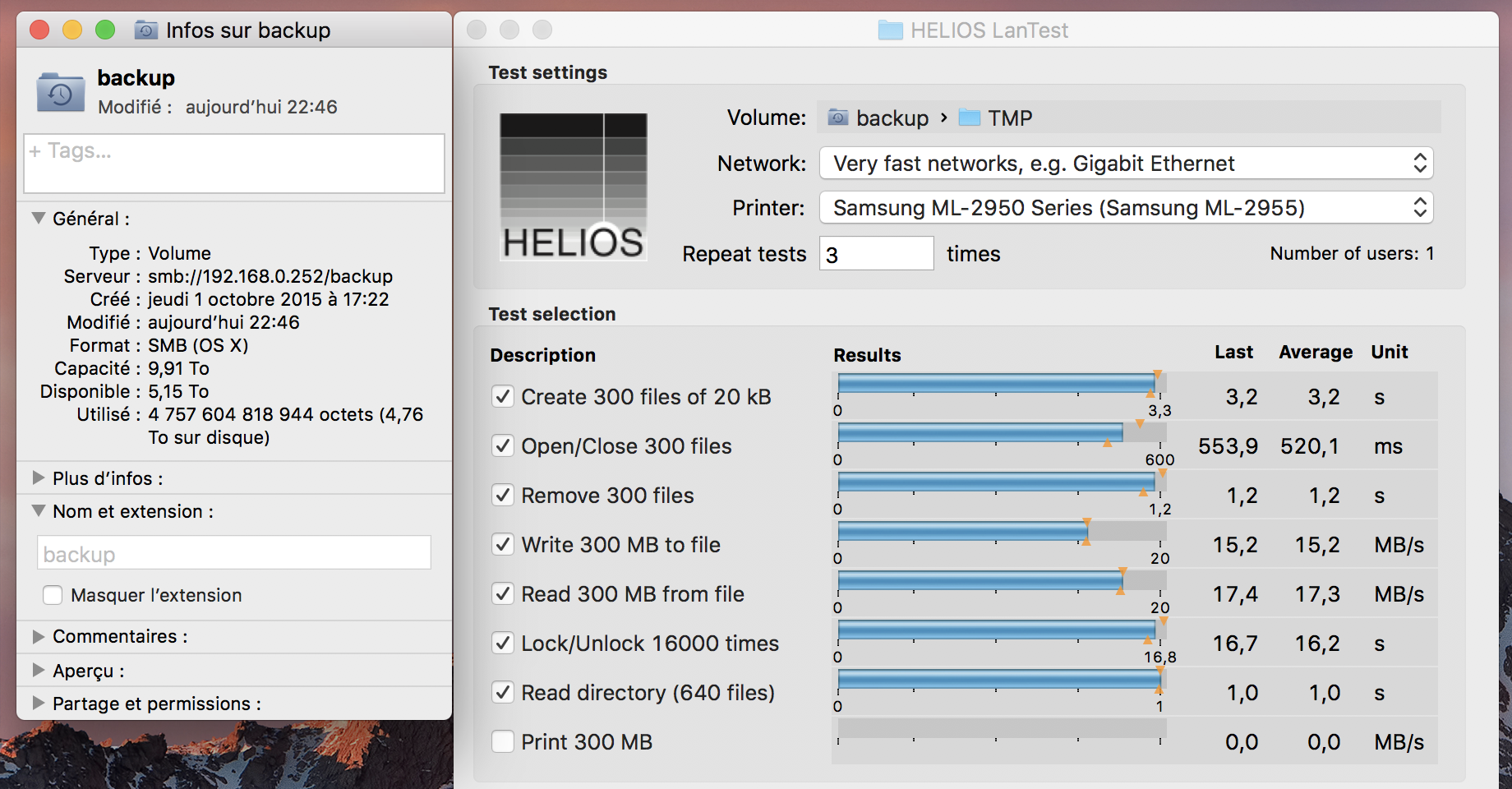The width and height of the screenshot is (1512, 789).
Task: Click the Open/Close 300 files result bar
Action: (1002, 432)
